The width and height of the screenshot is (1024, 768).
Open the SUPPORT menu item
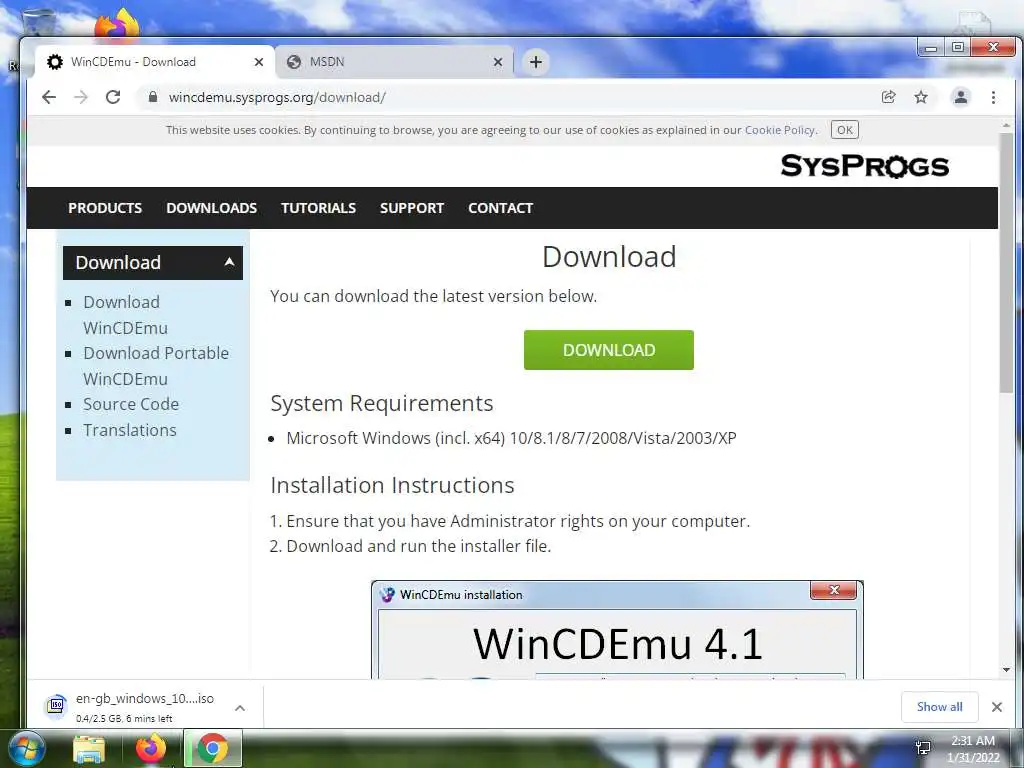[x=412, y=208]
